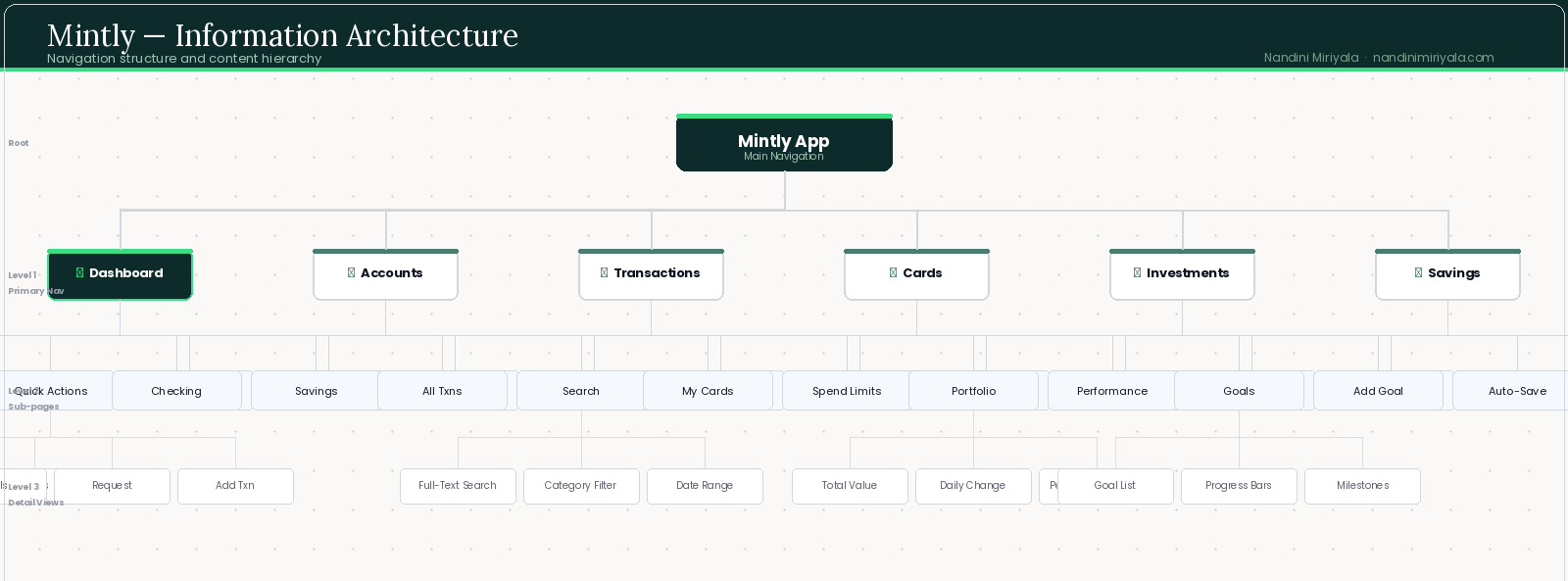This screenshot has width=1568, height=581.
Task: Select the Add Txn detail view box
Action: pos(235,486)
